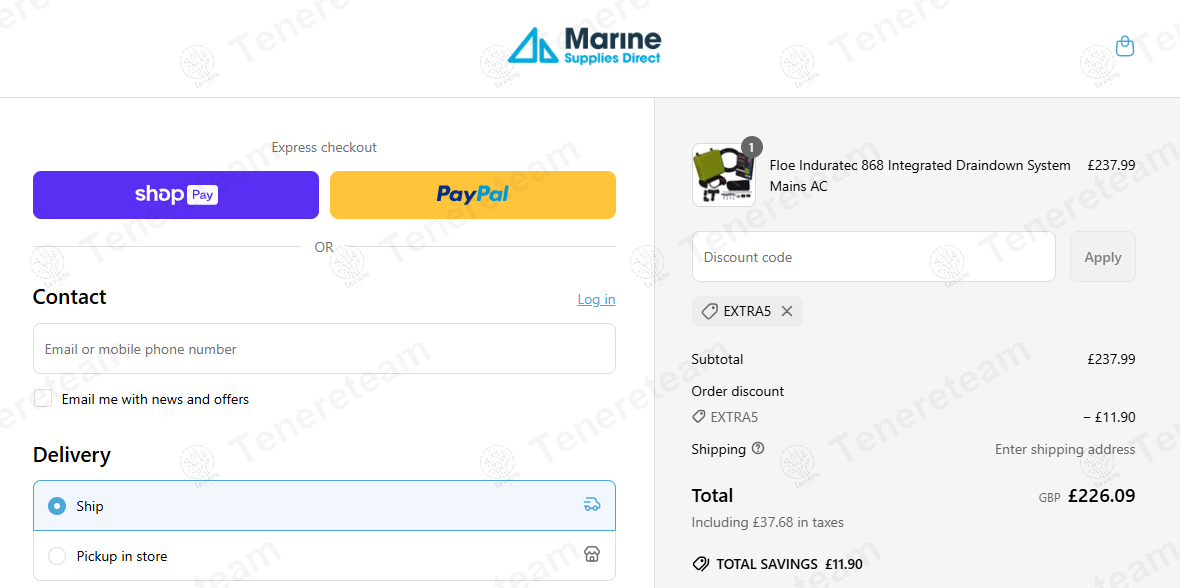Enable Email me with news and offers
This screenshot has width=1180, height=588.
pyautogui.click(x=43, y=398)
